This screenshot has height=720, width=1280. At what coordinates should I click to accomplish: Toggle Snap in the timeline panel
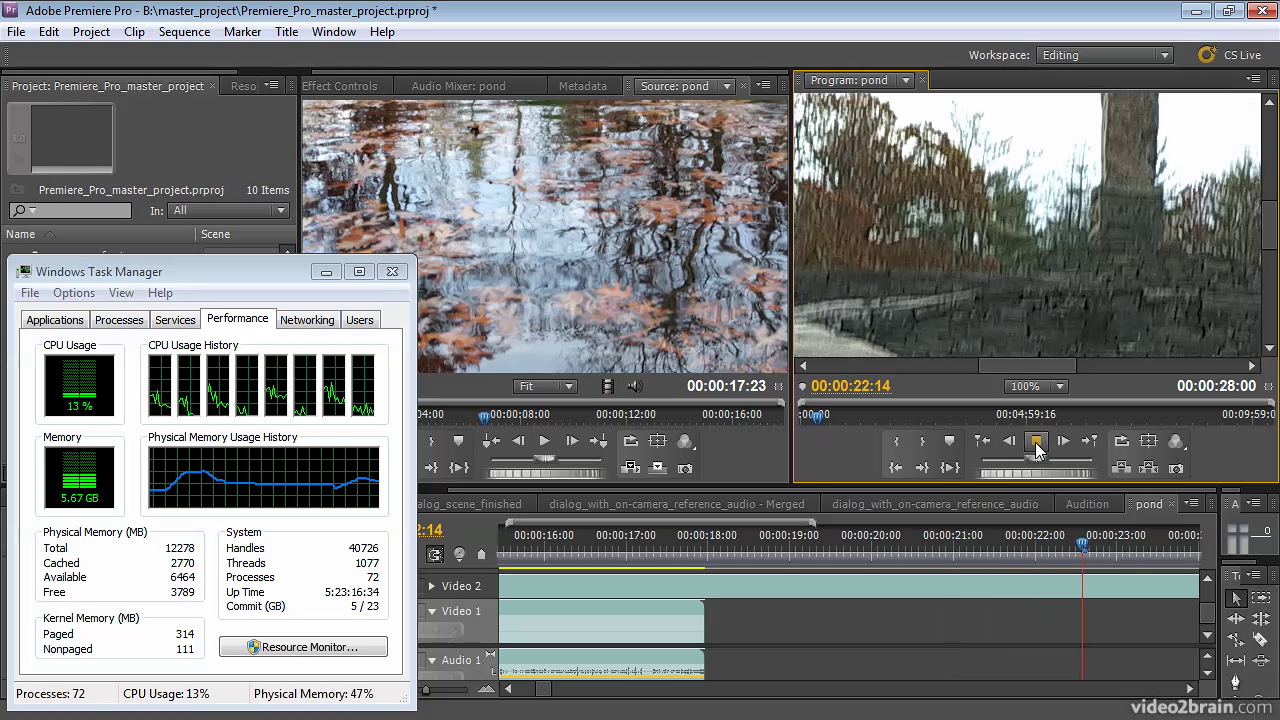pos(435,554)
